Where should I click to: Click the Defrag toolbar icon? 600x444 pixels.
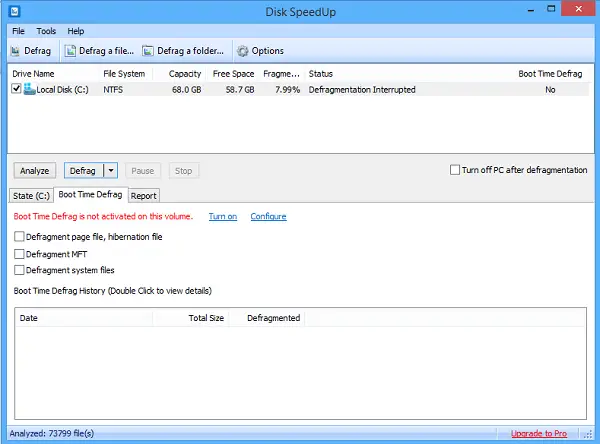click(x=15, y=51)
